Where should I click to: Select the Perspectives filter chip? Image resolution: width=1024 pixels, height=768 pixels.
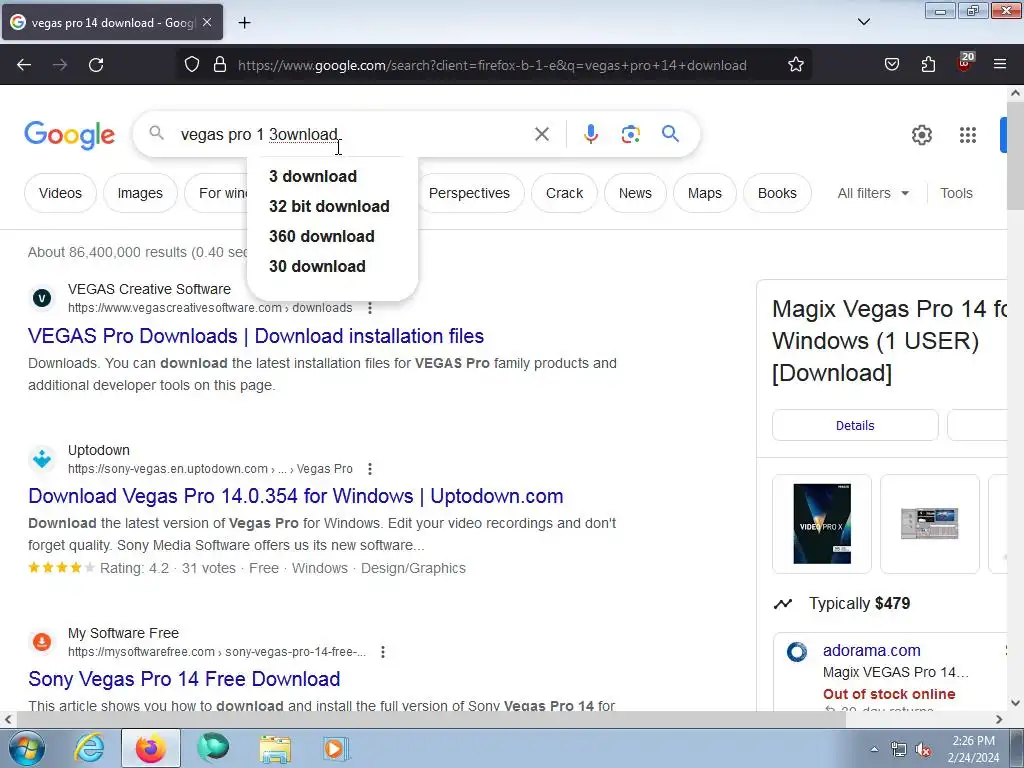(x=469, y=193)
